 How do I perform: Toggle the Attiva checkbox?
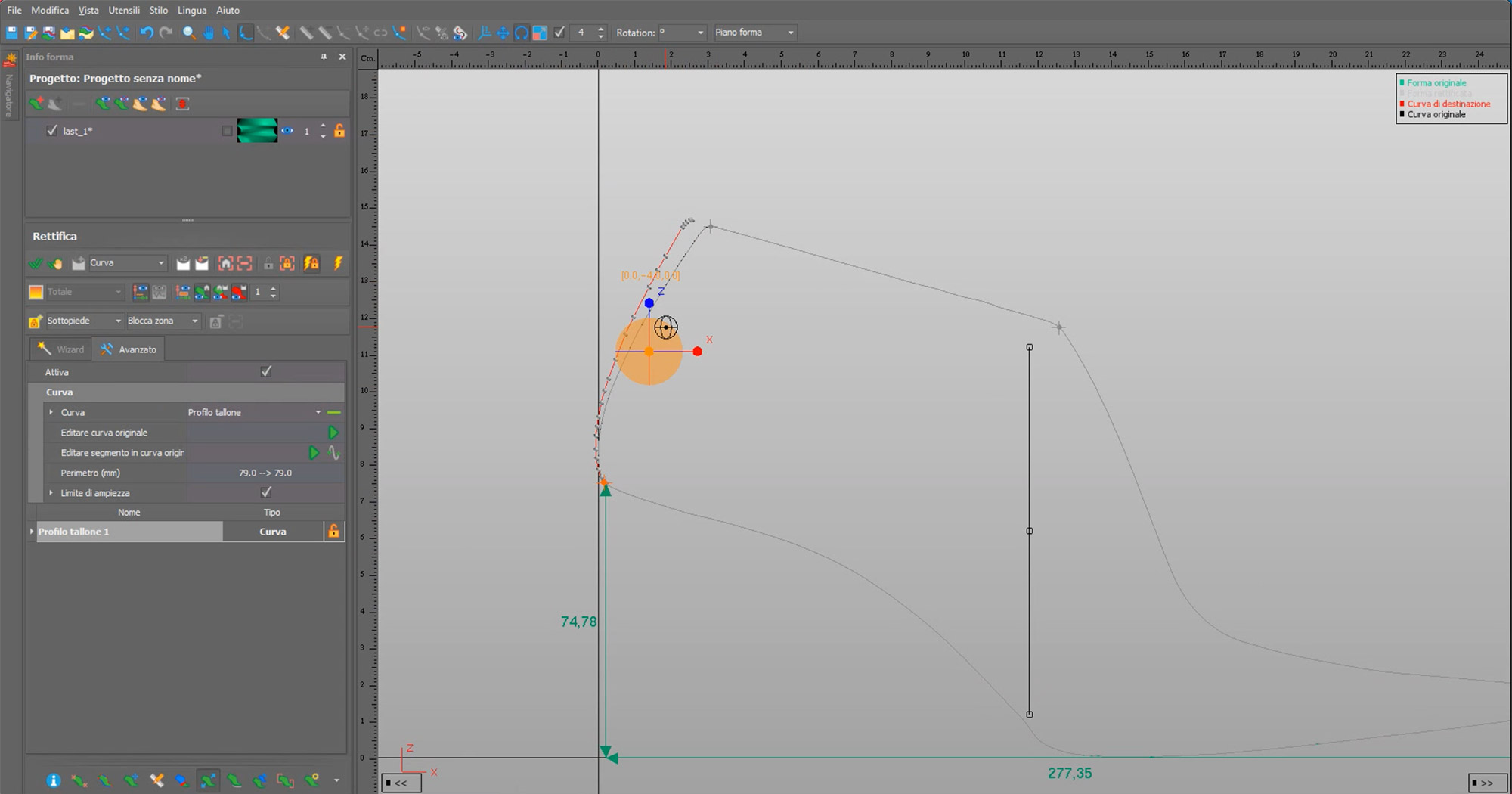pyautogui.click(x=266, y=371)
